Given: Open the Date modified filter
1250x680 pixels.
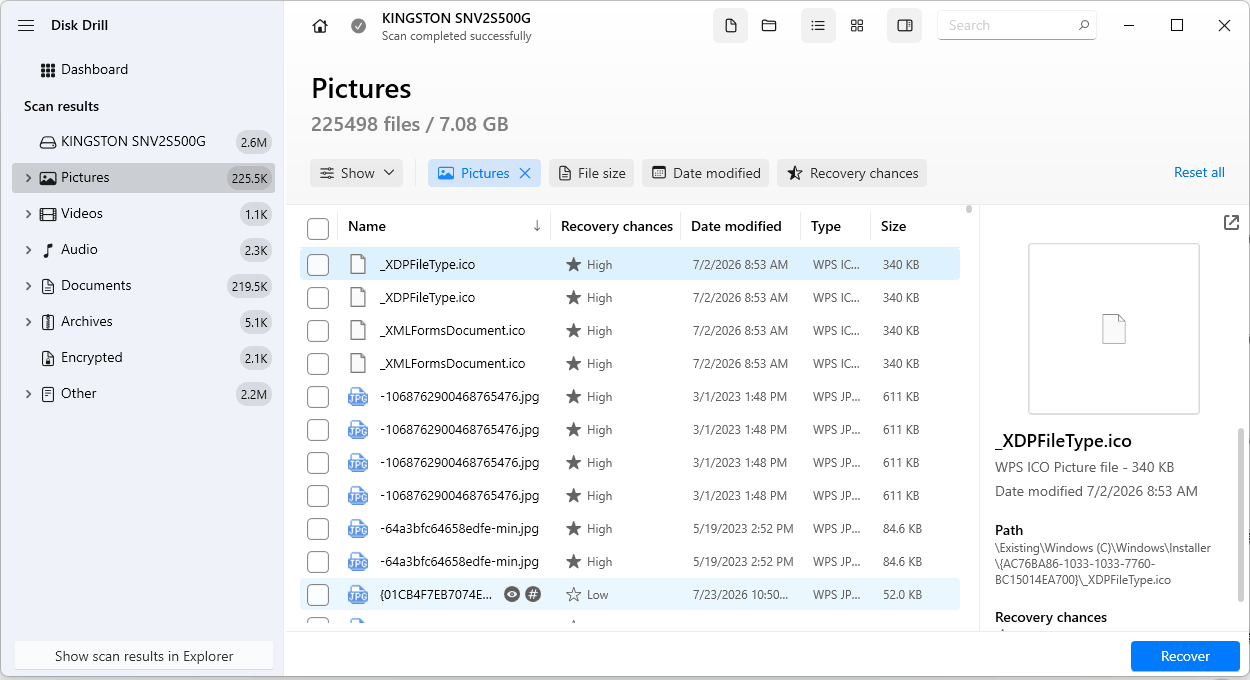Looking at the screenshot, I should (x=706, y=173).
